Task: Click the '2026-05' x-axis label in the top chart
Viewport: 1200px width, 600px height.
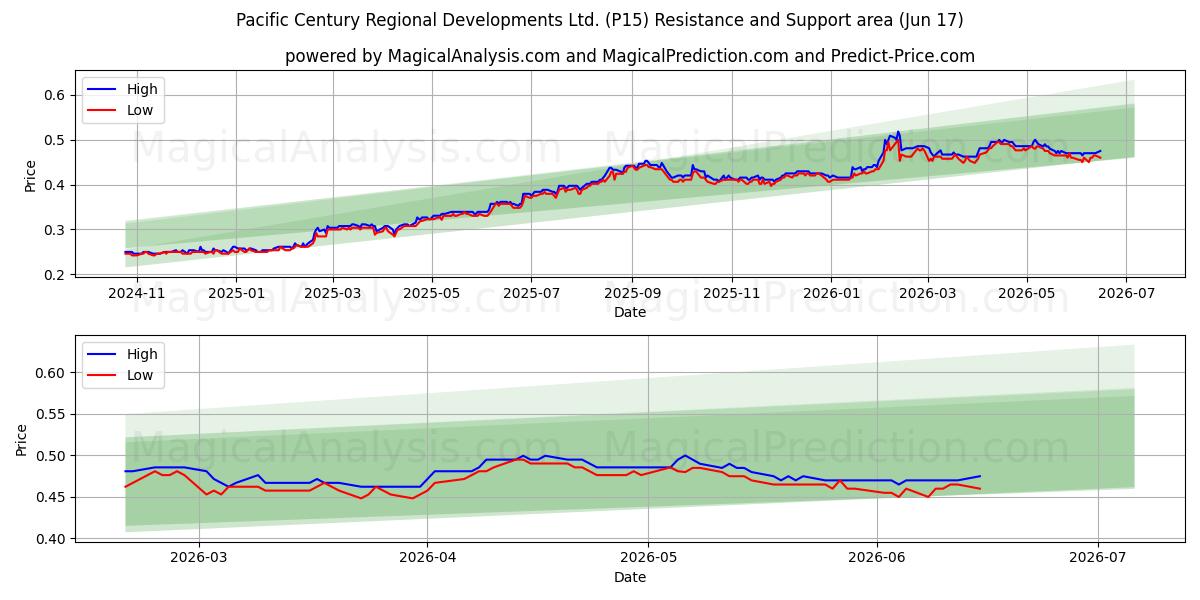Action: (1027, 293)
